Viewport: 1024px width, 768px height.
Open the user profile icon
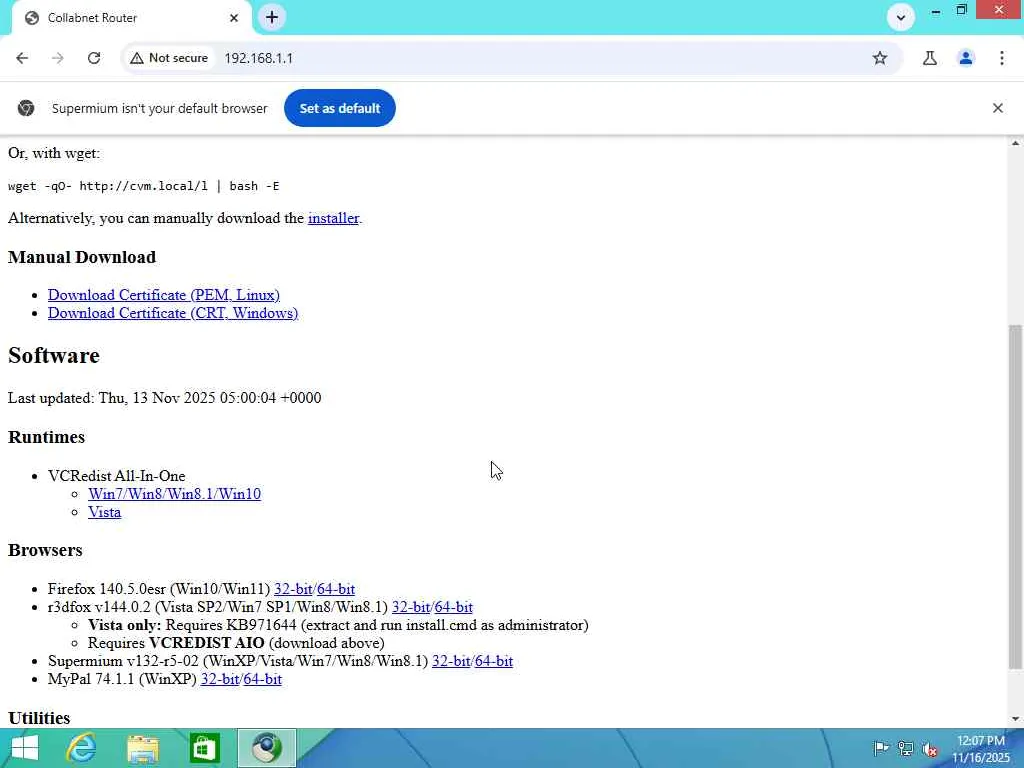(x=965, y=58)
